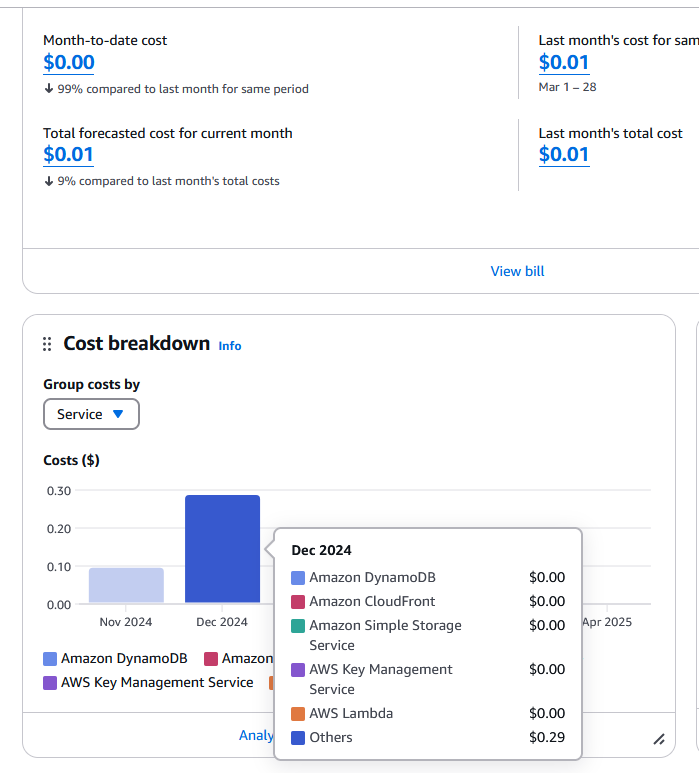The width and height of the screenshot is (699, 773).
Task: Click '99% compared to last month' text
Action: 183,89
